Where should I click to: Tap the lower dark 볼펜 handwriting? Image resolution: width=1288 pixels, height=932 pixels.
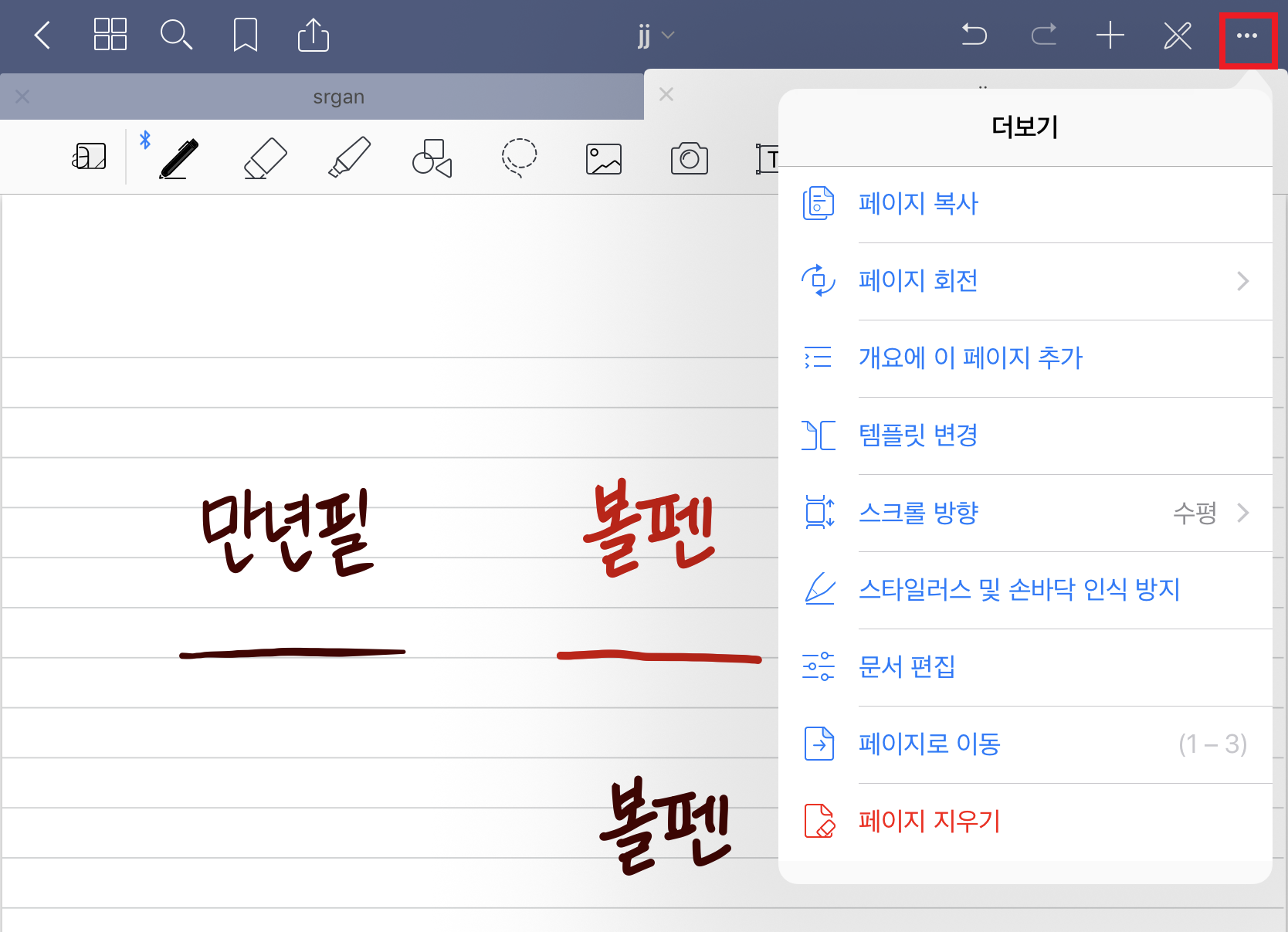click(x=666, y=826)
